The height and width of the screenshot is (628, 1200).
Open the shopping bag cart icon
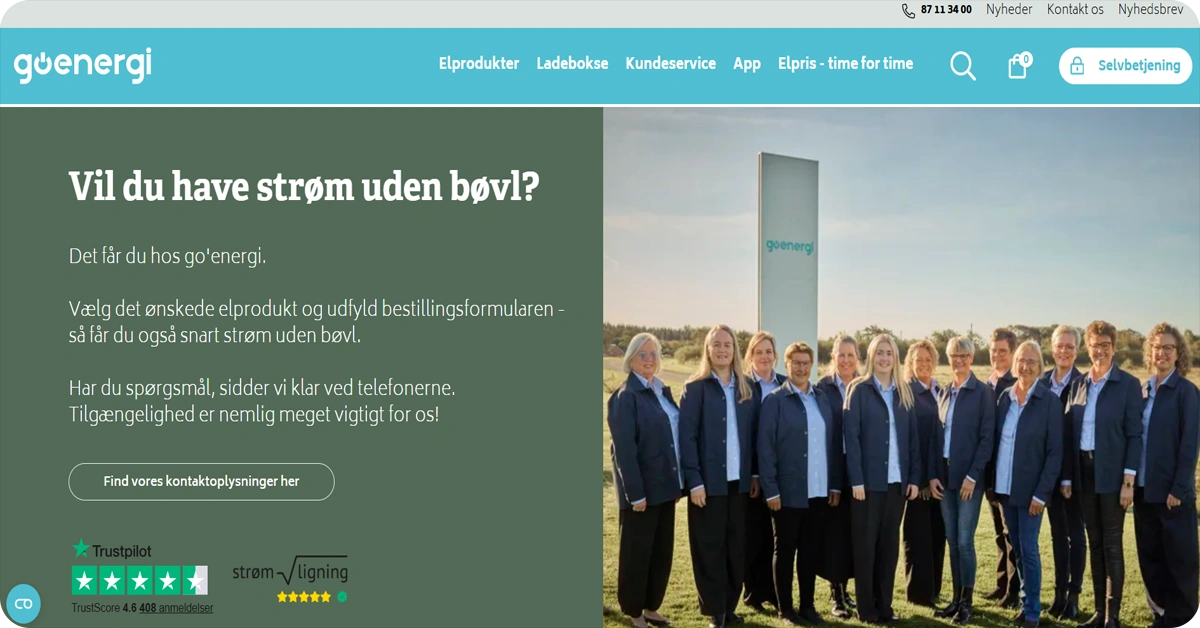click(1018, 66)
